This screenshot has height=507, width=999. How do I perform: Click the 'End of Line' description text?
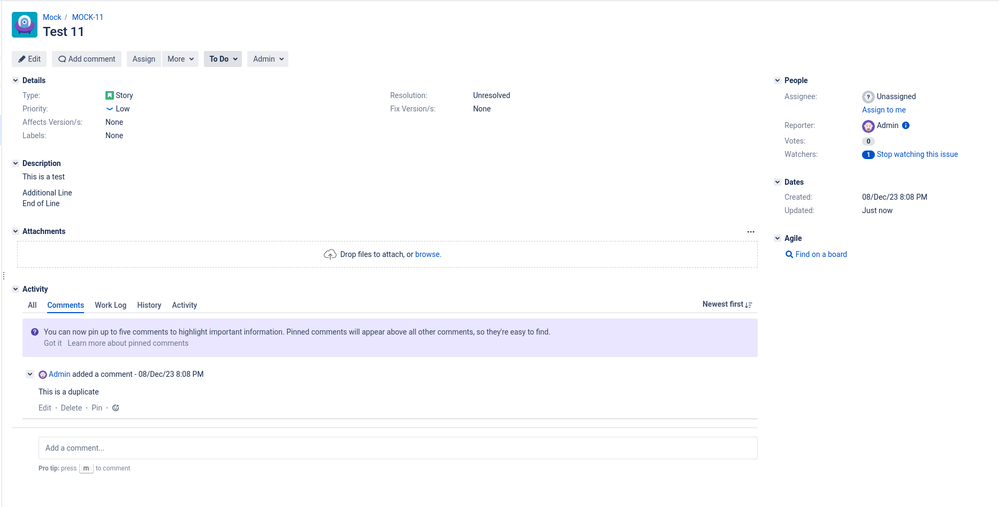pyautogui.click(x=41, y=204)
